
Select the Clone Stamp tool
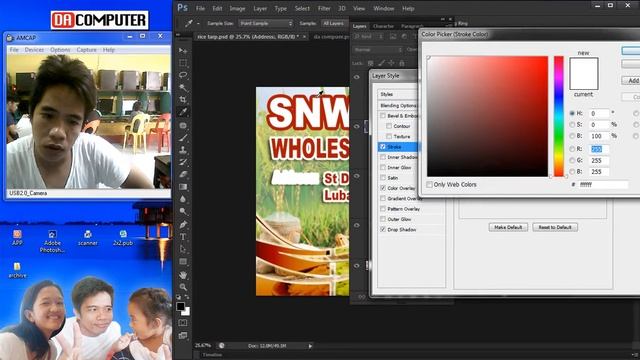pos(183,150)
